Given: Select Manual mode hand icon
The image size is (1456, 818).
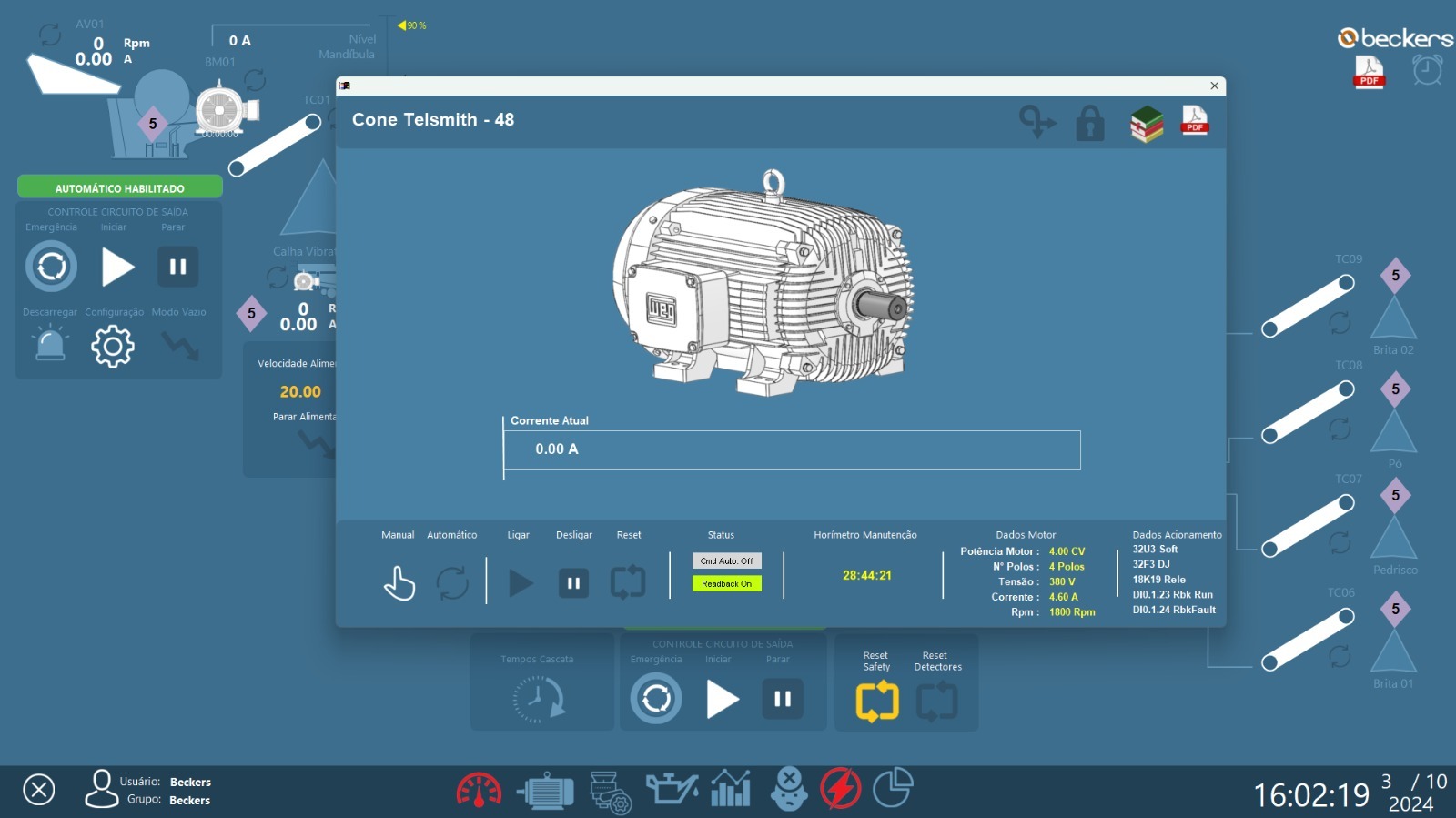Looking at the screenshot, I should coord(399,583).
